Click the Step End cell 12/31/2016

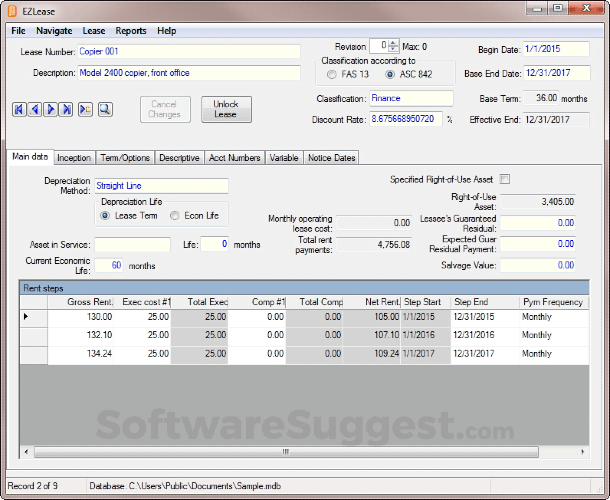click(485, 335)
